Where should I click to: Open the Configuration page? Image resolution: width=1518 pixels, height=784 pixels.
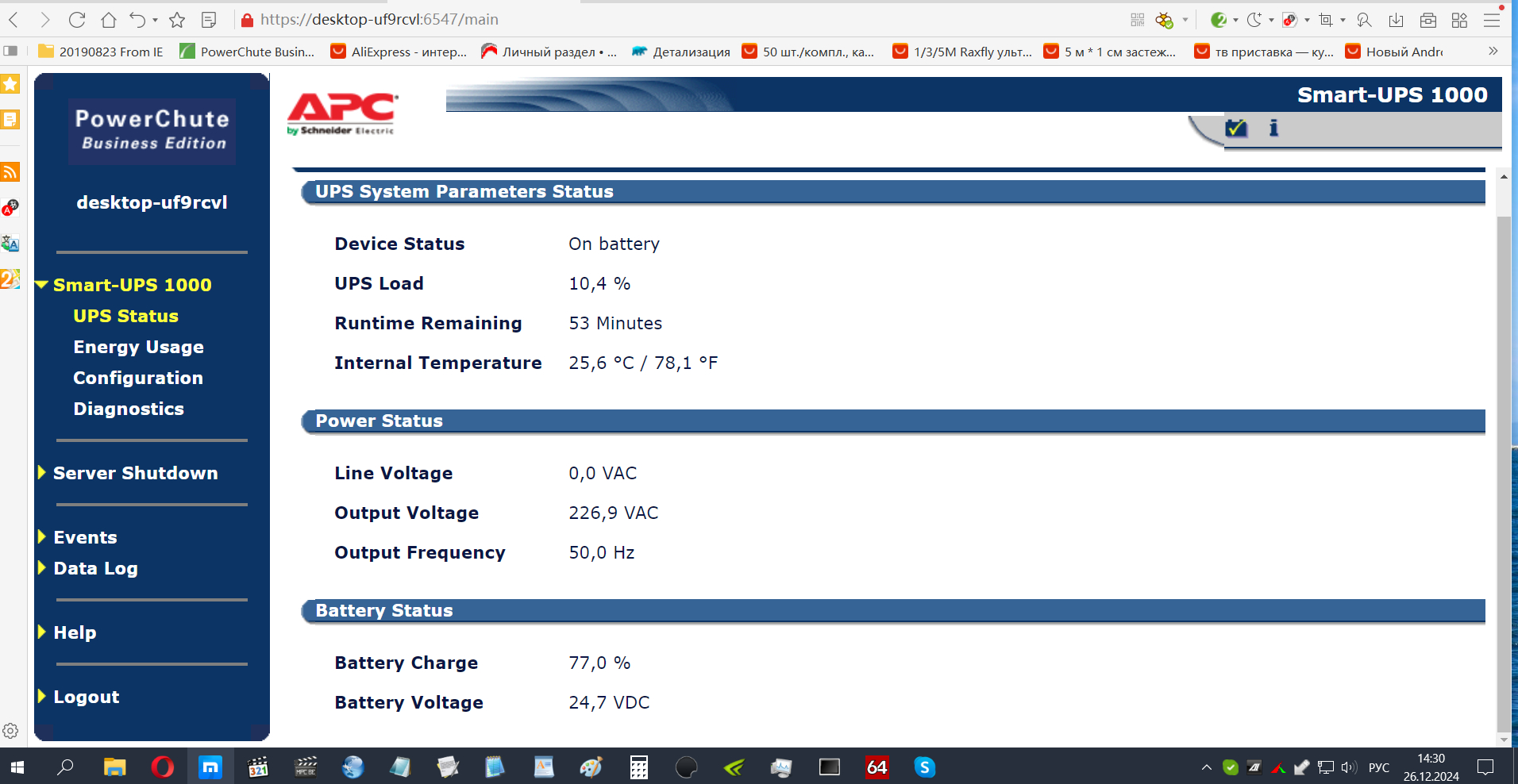point(138,378)
